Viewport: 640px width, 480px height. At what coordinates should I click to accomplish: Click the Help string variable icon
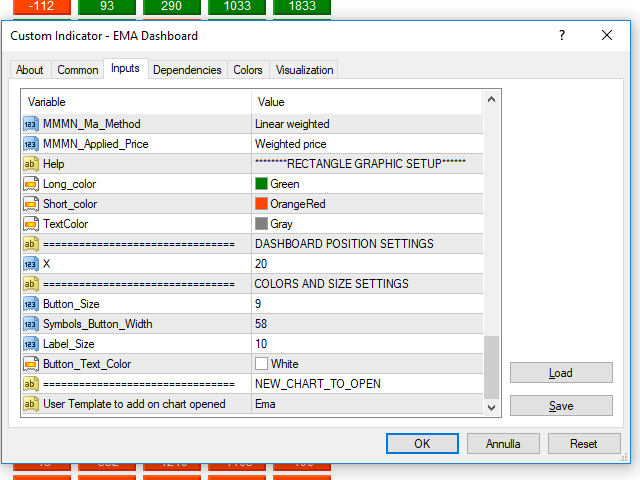point(31,164)
